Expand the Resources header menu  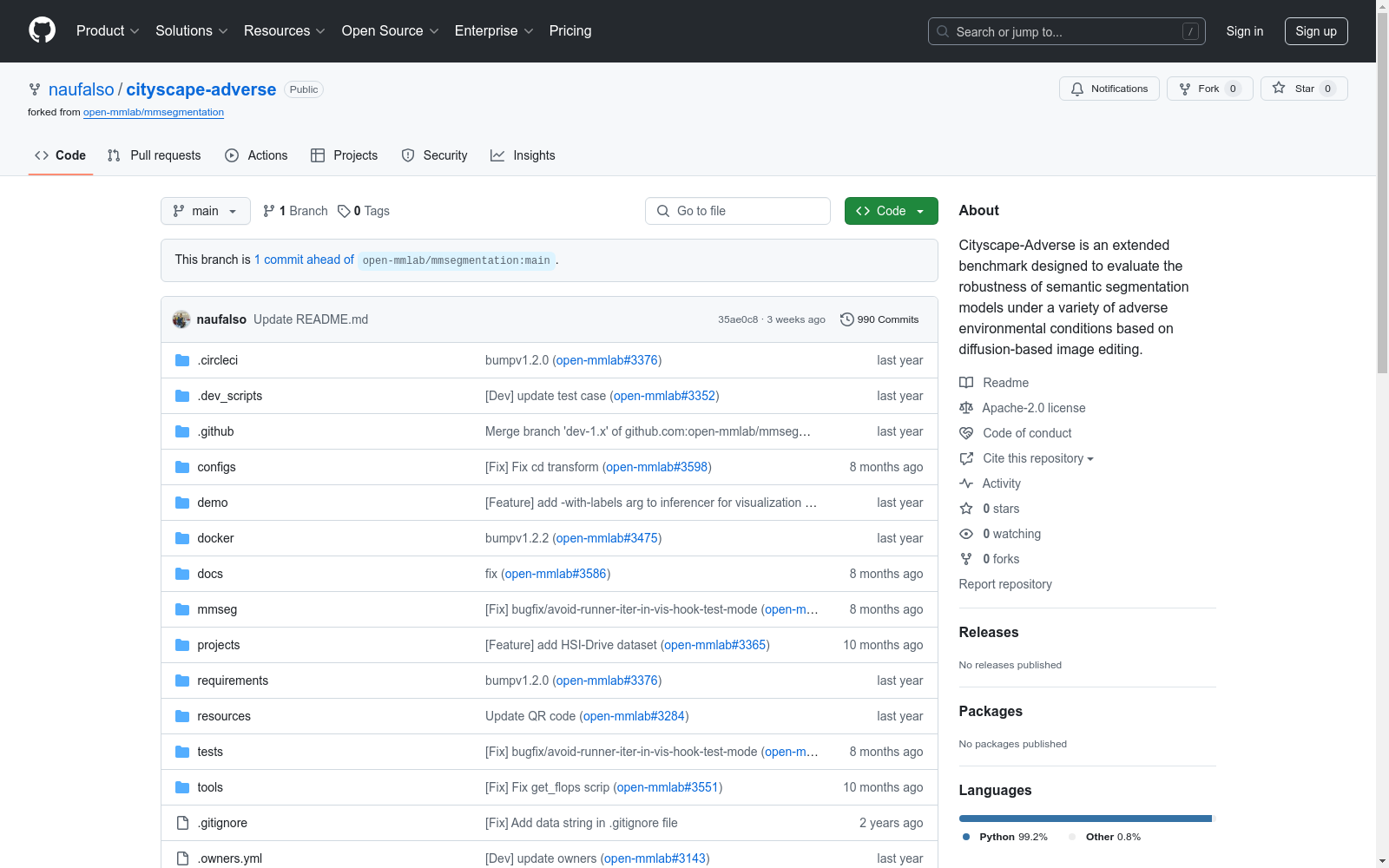pyautogui.click(x=285, y=31)
